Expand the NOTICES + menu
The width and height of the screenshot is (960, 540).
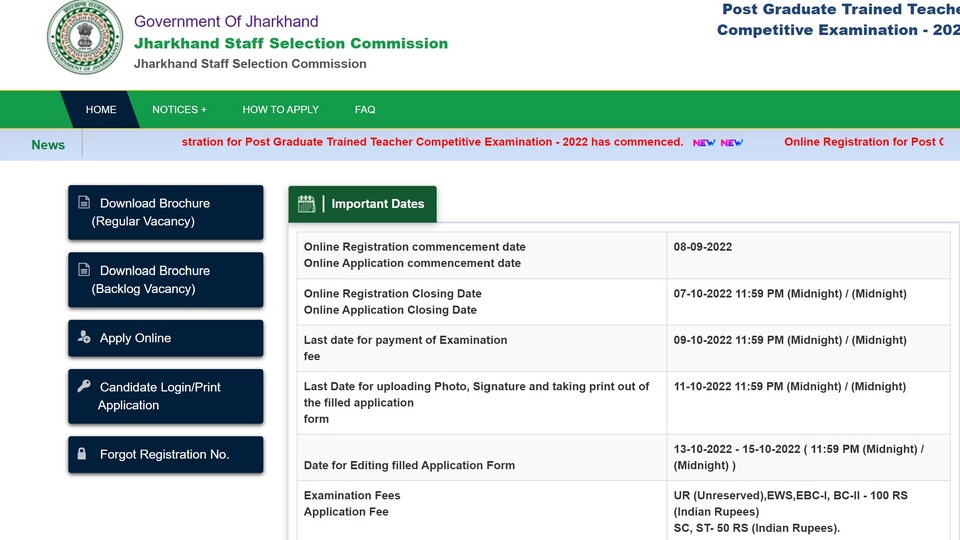coord(179,110)
